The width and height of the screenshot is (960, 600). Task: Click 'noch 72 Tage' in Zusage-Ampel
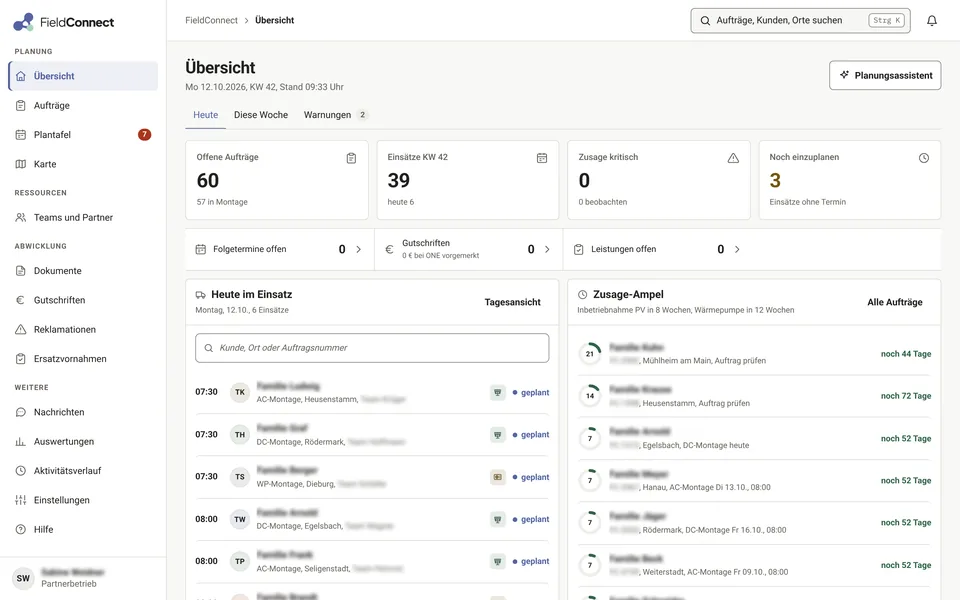coord(906,396)
